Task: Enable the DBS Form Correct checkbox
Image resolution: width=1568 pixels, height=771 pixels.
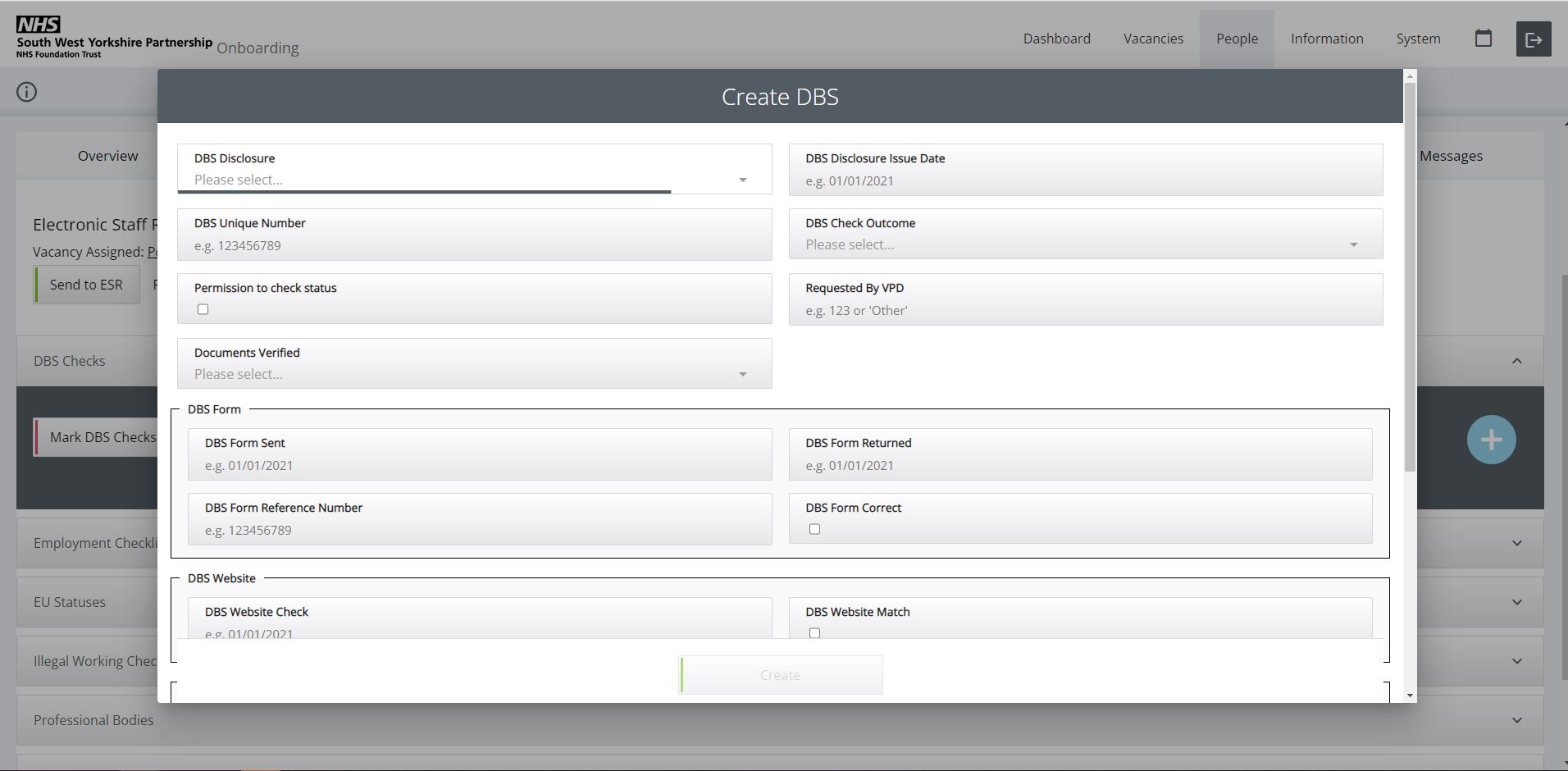Action: coord(814,529)
